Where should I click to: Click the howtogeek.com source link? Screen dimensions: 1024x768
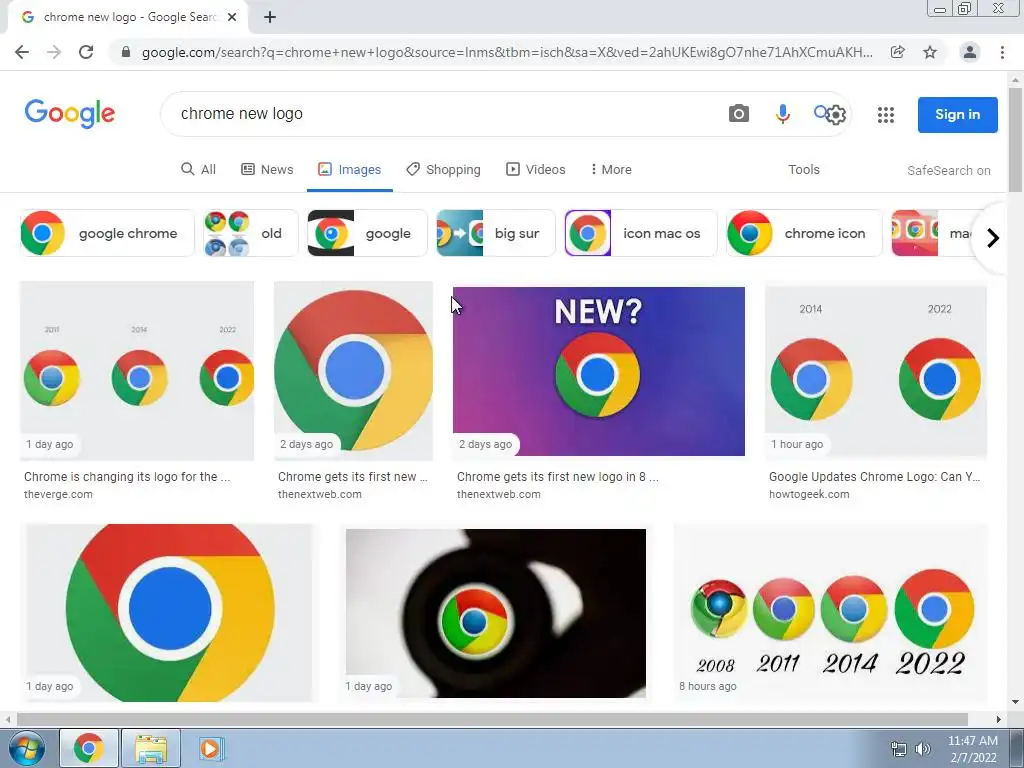[809, 494]
